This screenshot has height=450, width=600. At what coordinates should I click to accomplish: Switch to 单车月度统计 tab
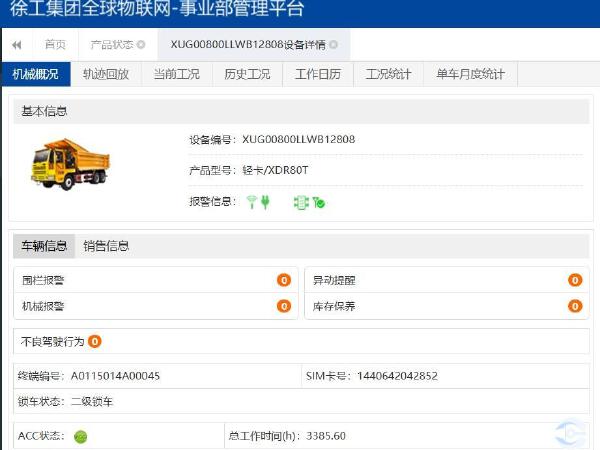click(471, 74)
